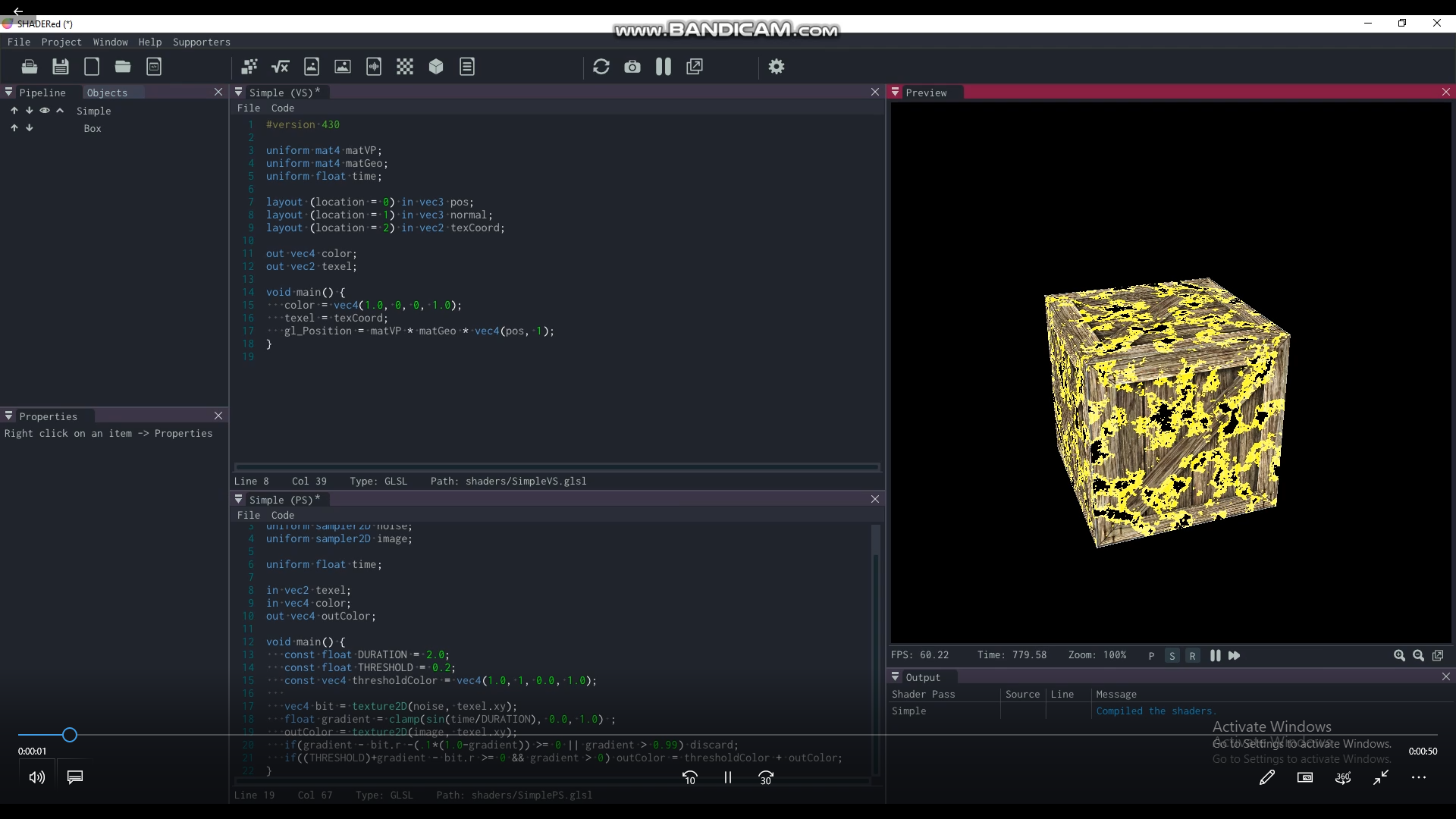Open the Code menu of the Simple (VS) editor
The image size is (1456, 819).
tap(283, 108)
